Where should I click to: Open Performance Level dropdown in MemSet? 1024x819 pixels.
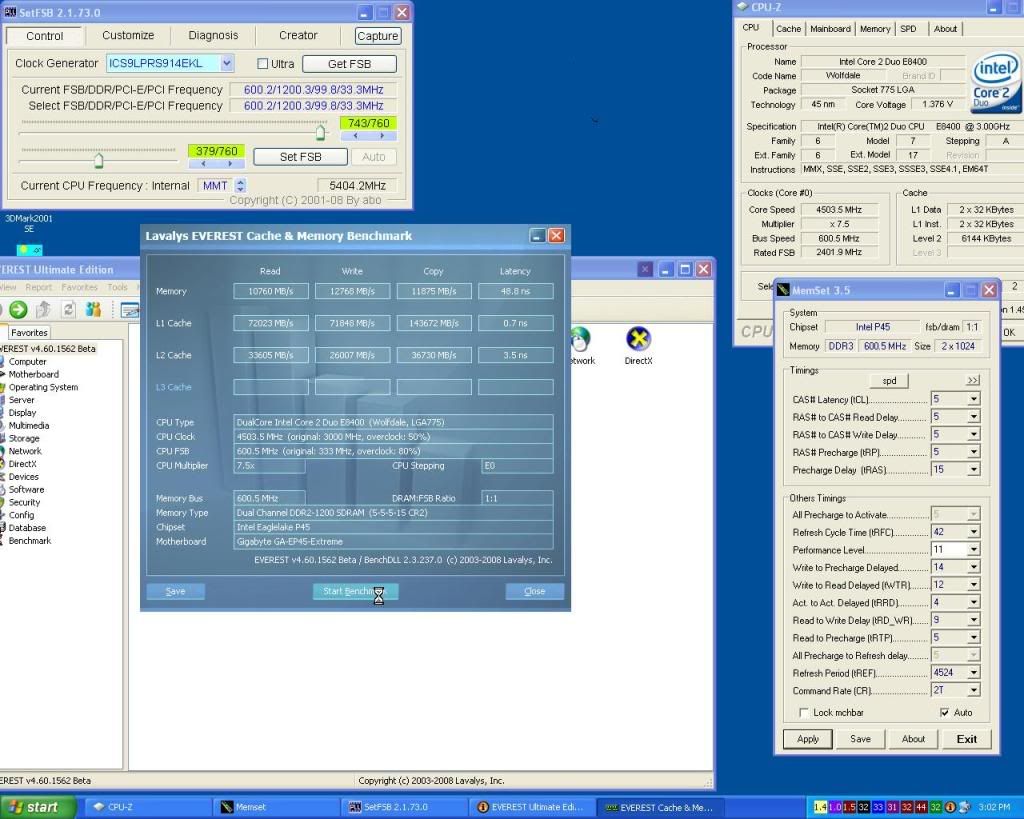click(x=974, y=550)
